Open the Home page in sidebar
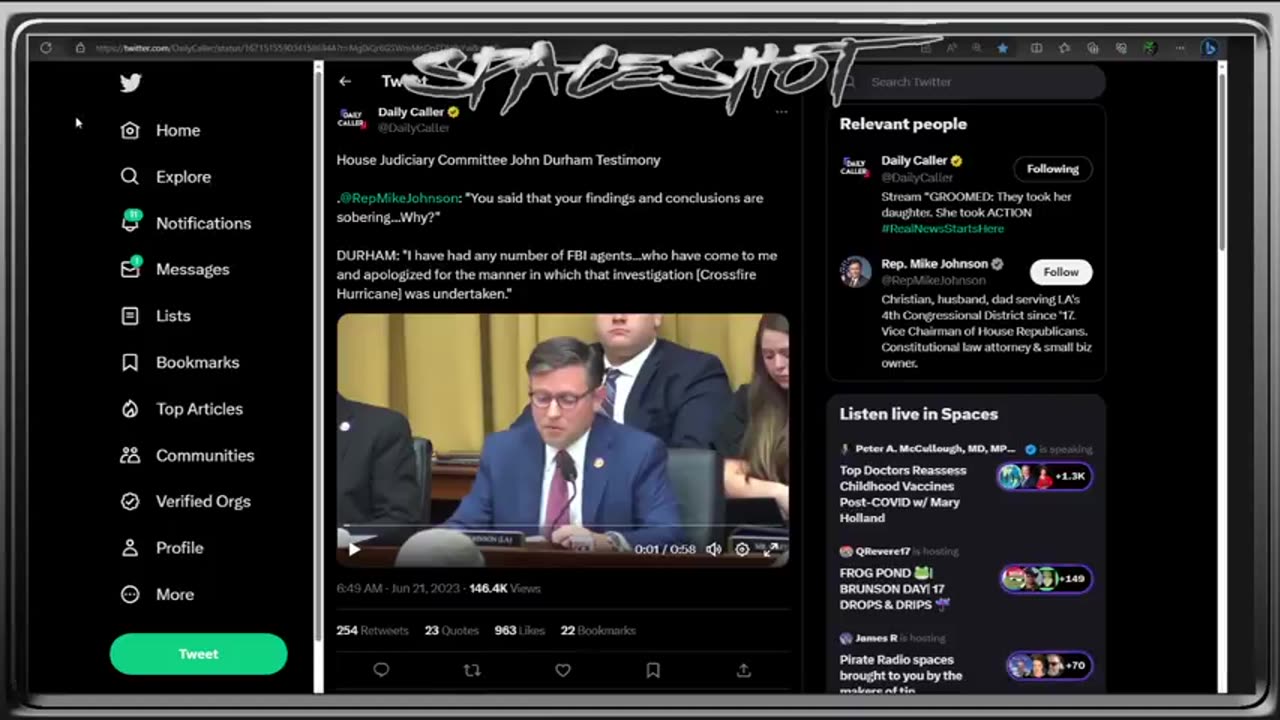 [x=160, y=130]
